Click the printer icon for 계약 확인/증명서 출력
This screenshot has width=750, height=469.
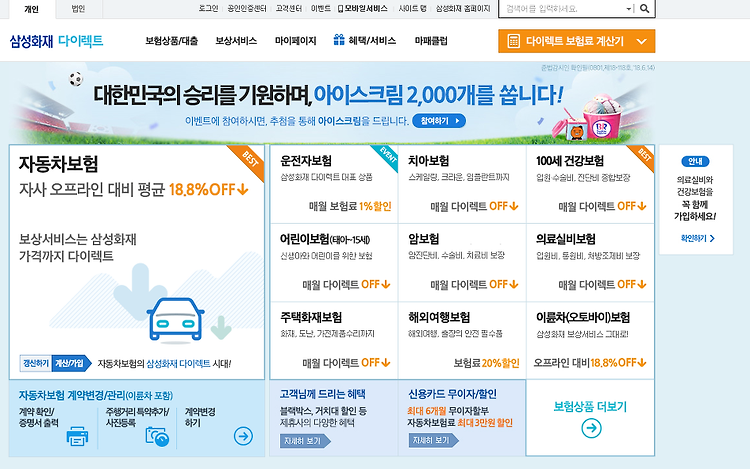coord(77,436)
